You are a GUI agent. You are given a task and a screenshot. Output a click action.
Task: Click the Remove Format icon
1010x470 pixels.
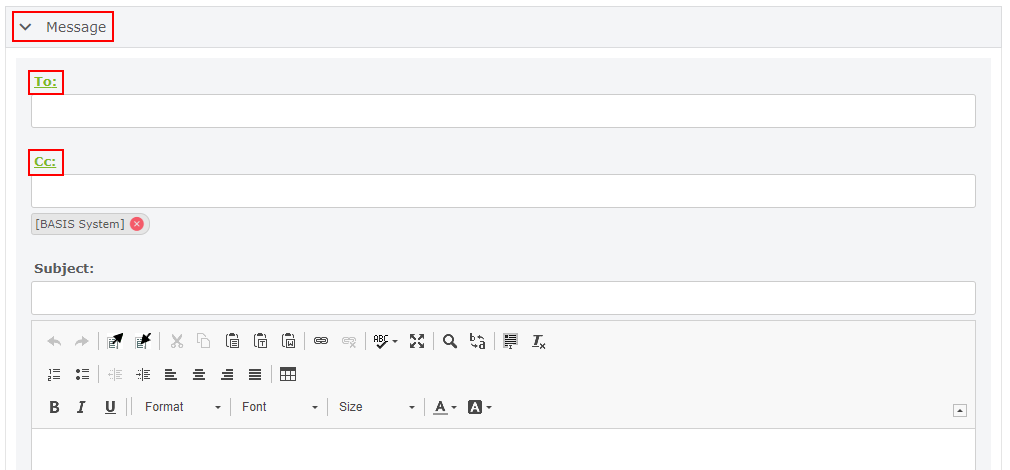coord(538,341)
